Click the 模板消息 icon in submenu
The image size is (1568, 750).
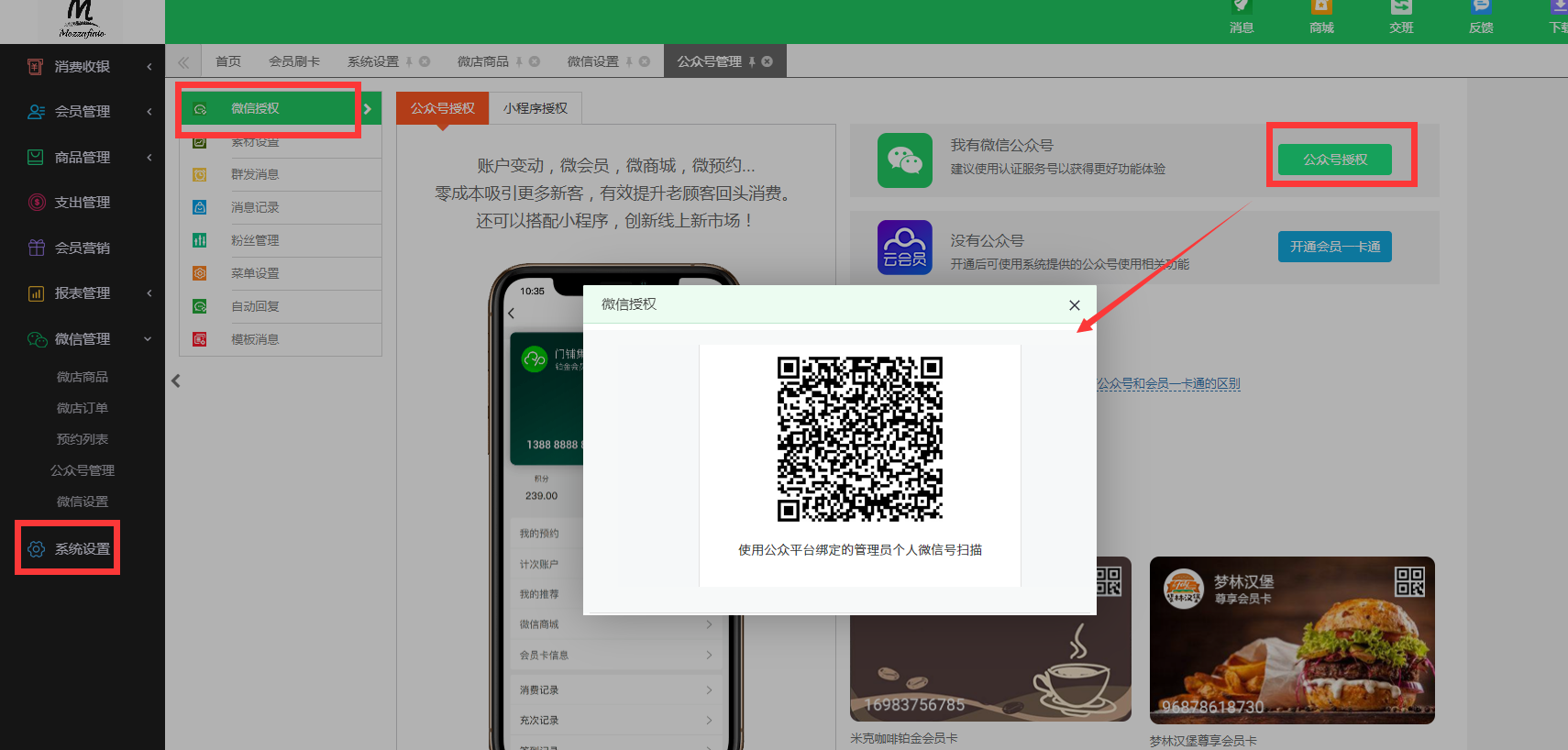pyautogui.click(x=199, y=339)
